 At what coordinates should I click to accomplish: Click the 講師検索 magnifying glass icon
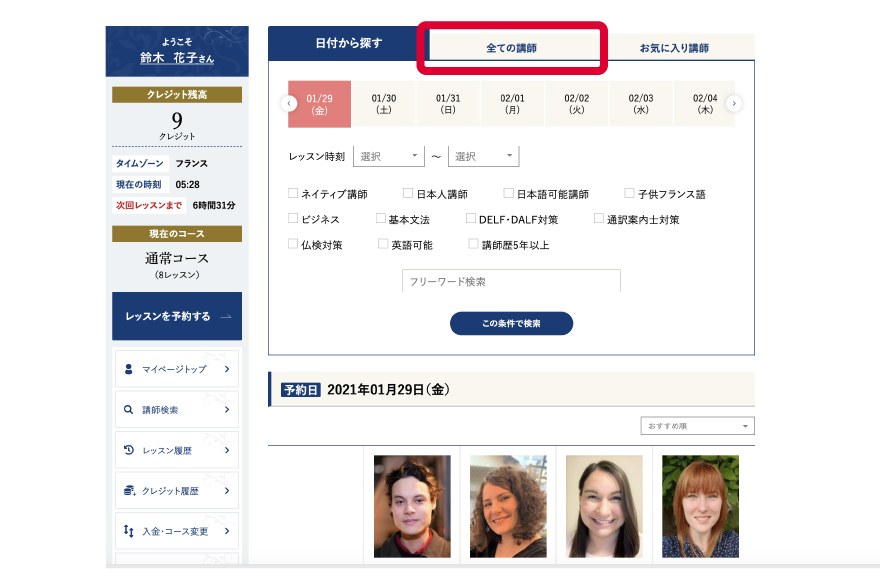pyautogui.click(x=128, y=409)
